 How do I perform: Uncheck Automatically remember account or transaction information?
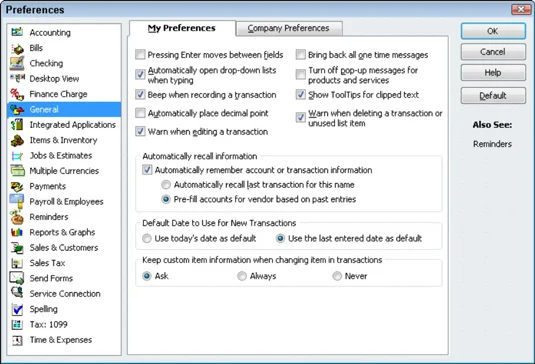147,170
